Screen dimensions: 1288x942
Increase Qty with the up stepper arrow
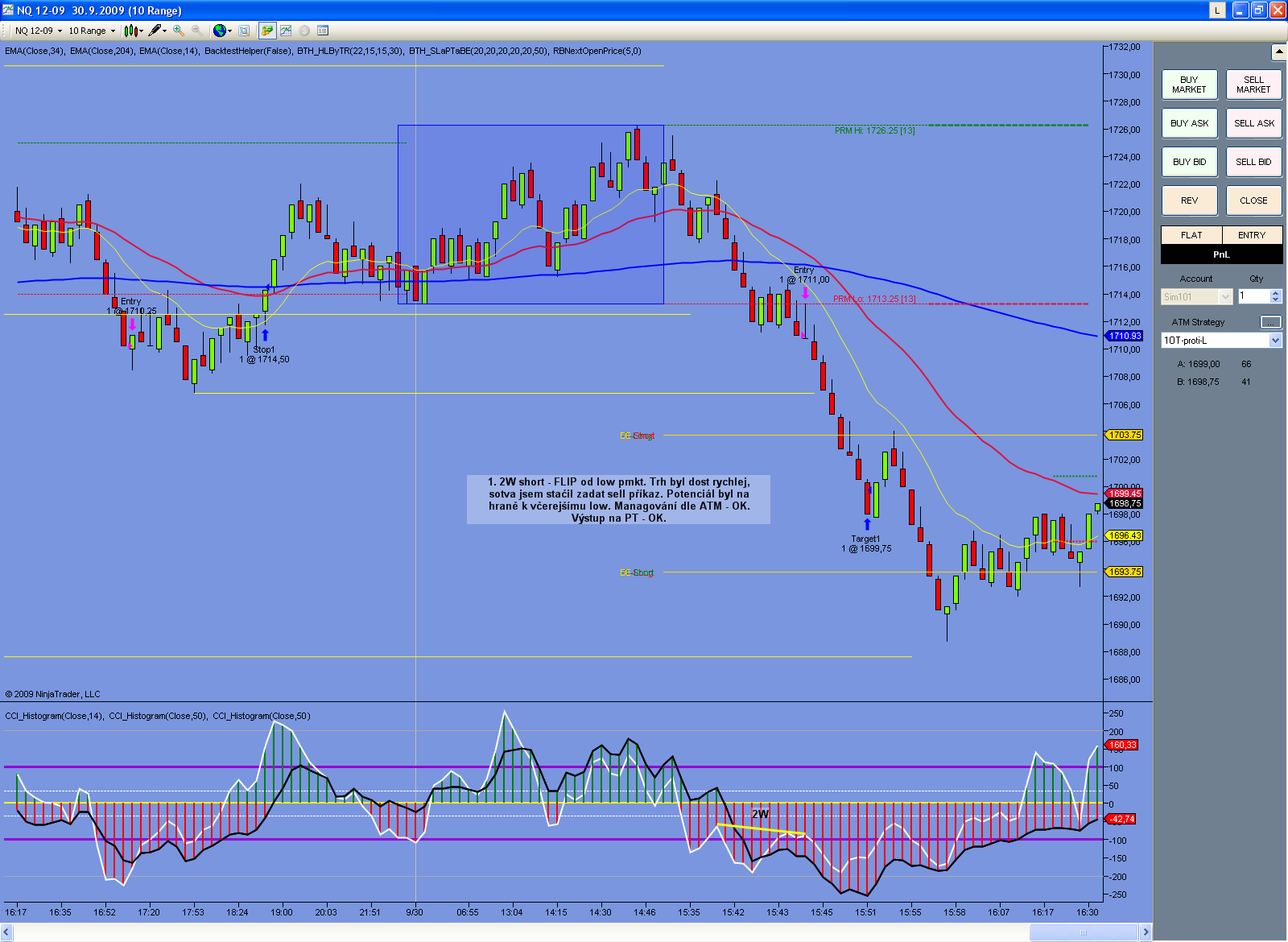(x=1276, y=293)
